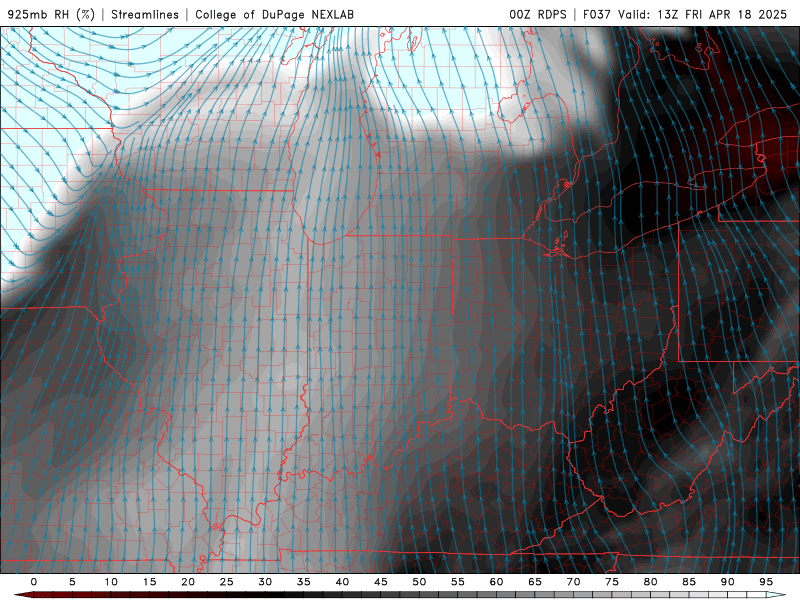Viewport: 800px width, 600px height.
Task: Select the colorbar tick label "80"
Action: pyautogui.click(x=650, y=582)
